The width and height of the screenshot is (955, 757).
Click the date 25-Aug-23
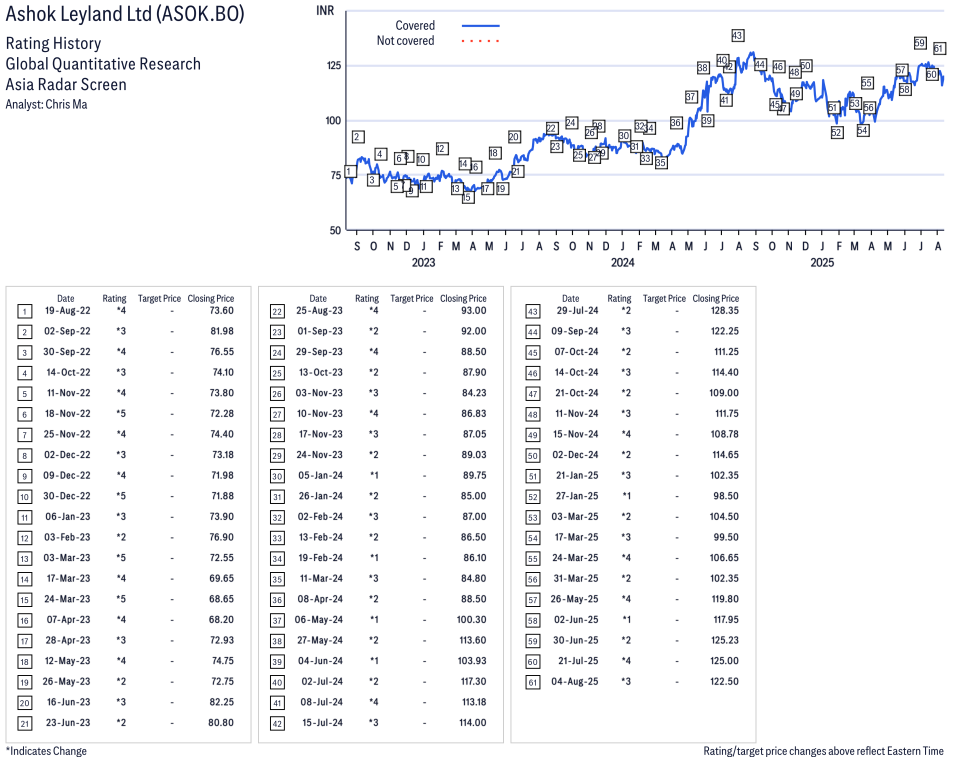tap(319, 311)
